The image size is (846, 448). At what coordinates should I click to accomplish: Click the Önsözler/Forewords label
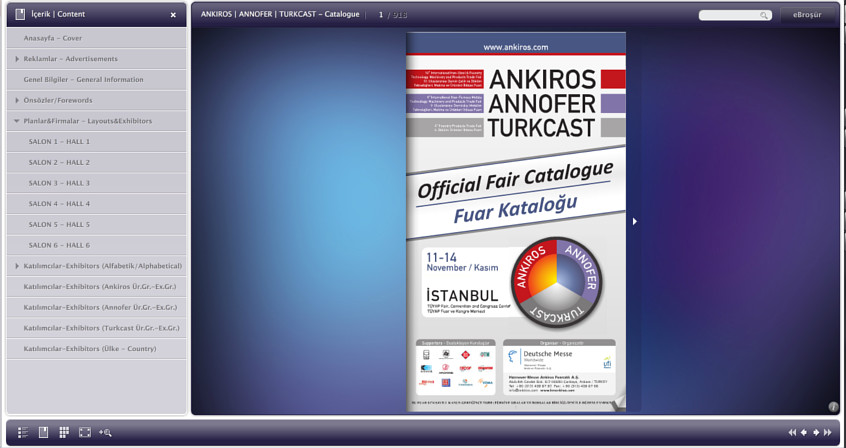coord(58,100)
